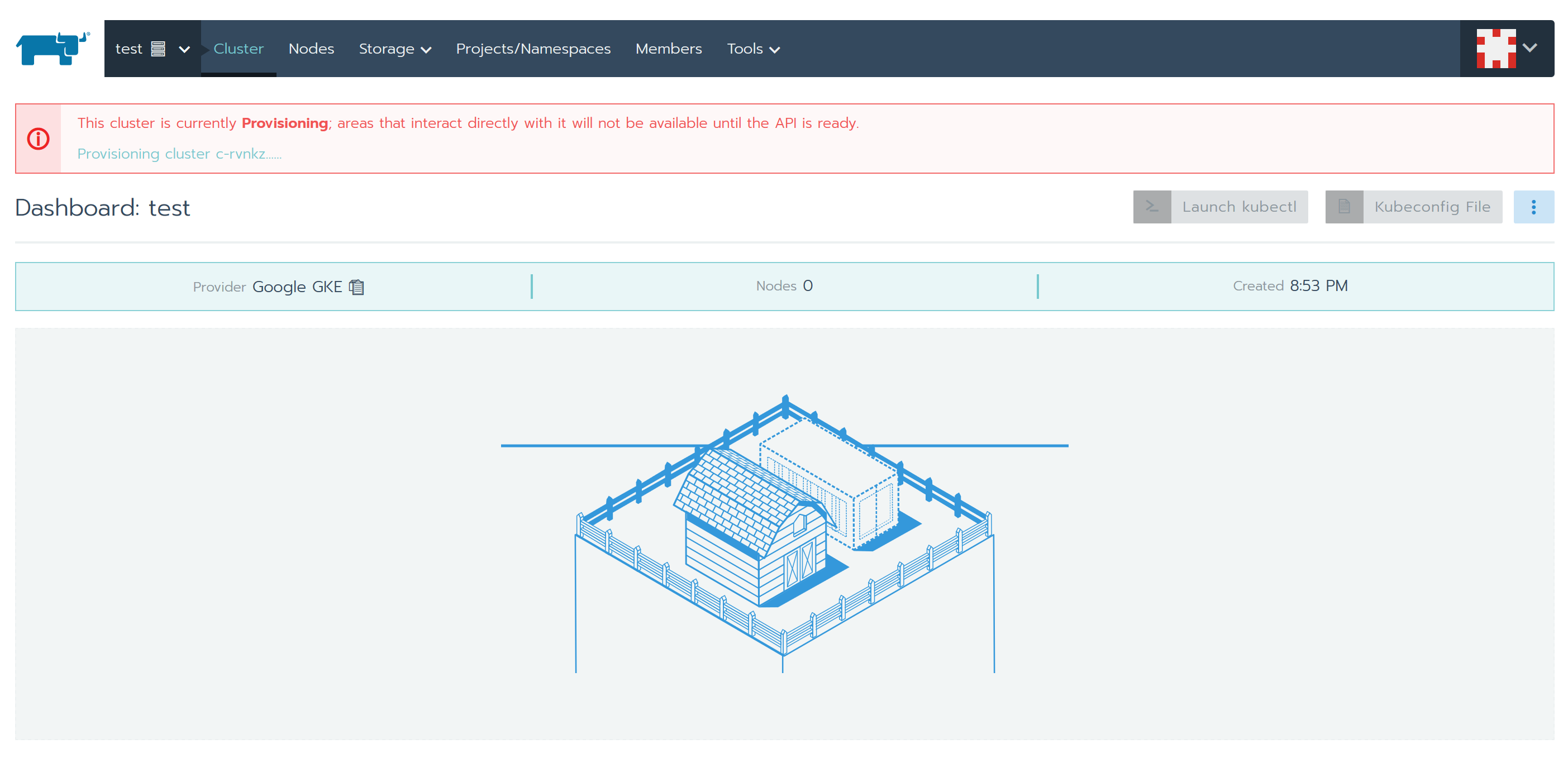The width and height of the screenshot is (1568, 758).
Task: Click the red info alert icon
Action: pos(39,139)
